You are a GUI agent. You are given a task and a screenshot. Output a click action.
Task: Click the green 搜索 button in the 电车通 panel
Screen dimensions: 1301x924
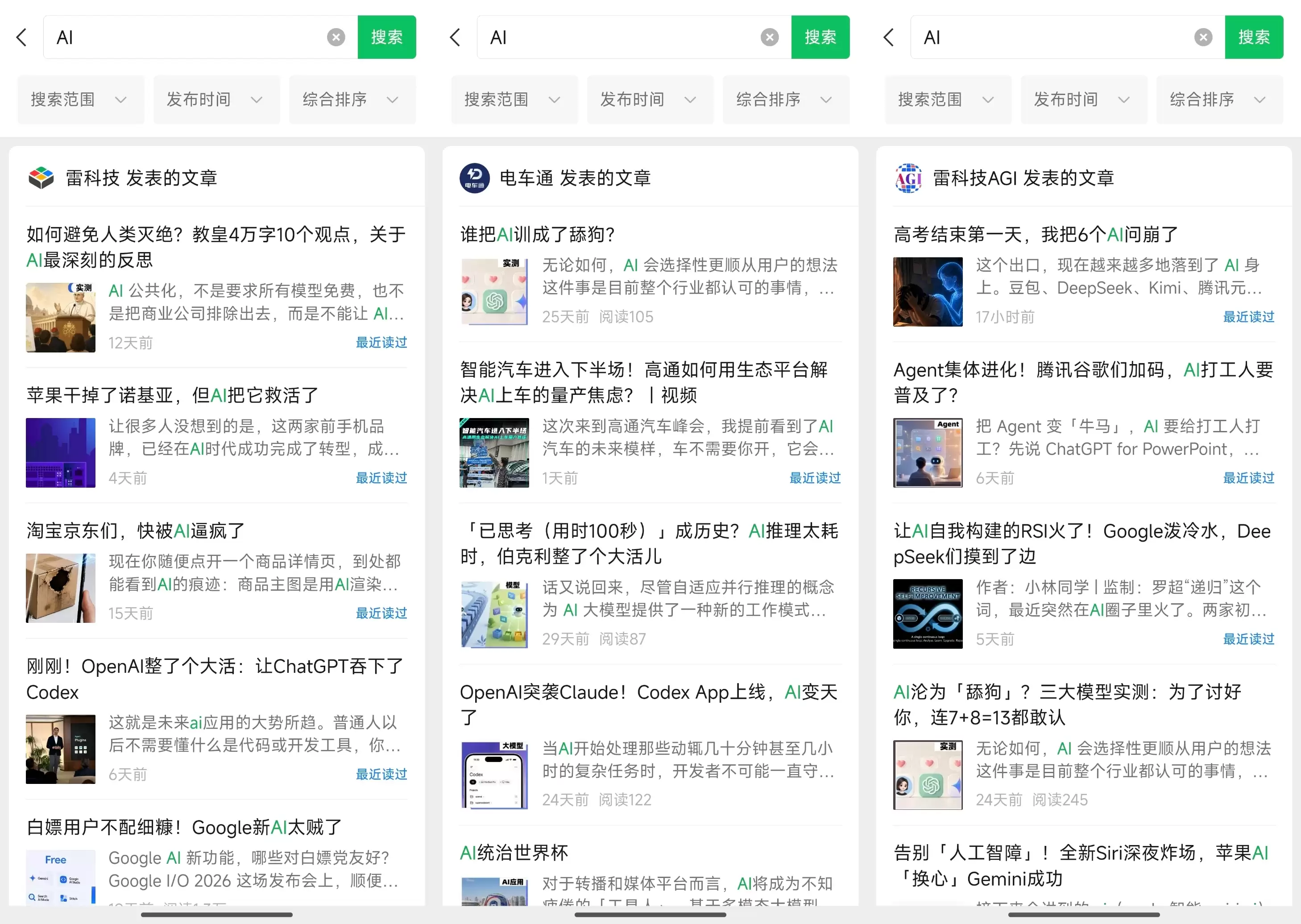click(820, 37)
